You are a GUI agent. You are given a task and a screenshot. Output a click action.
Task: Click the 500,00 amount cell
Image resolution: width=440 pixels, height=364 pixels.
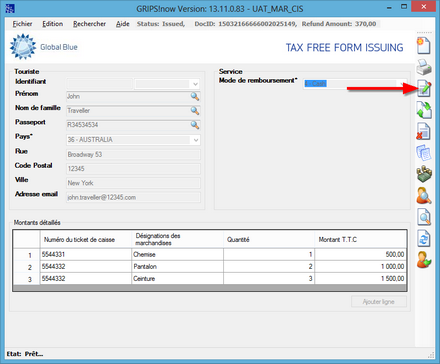[360, 255]
